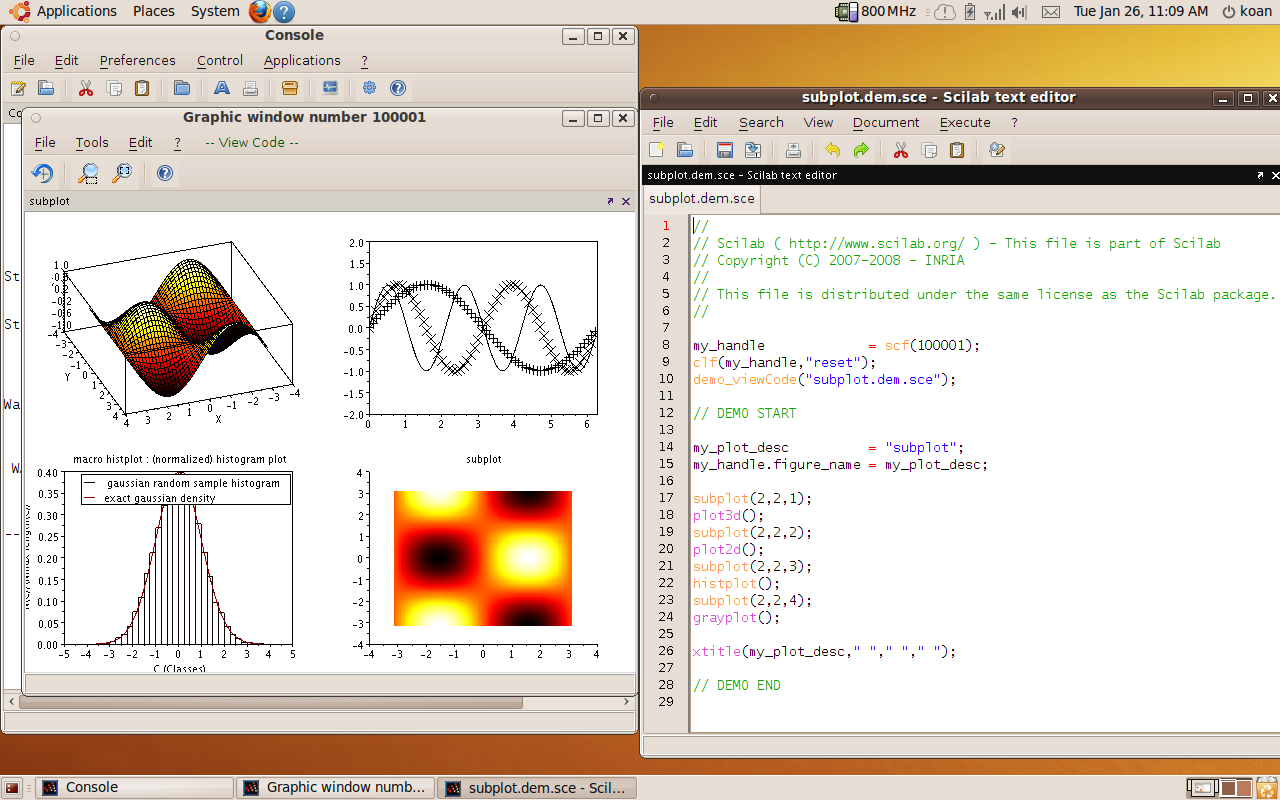Open the Tools menu in graphic window
This screenshot has width=1280, height=800.
[92, 142]
